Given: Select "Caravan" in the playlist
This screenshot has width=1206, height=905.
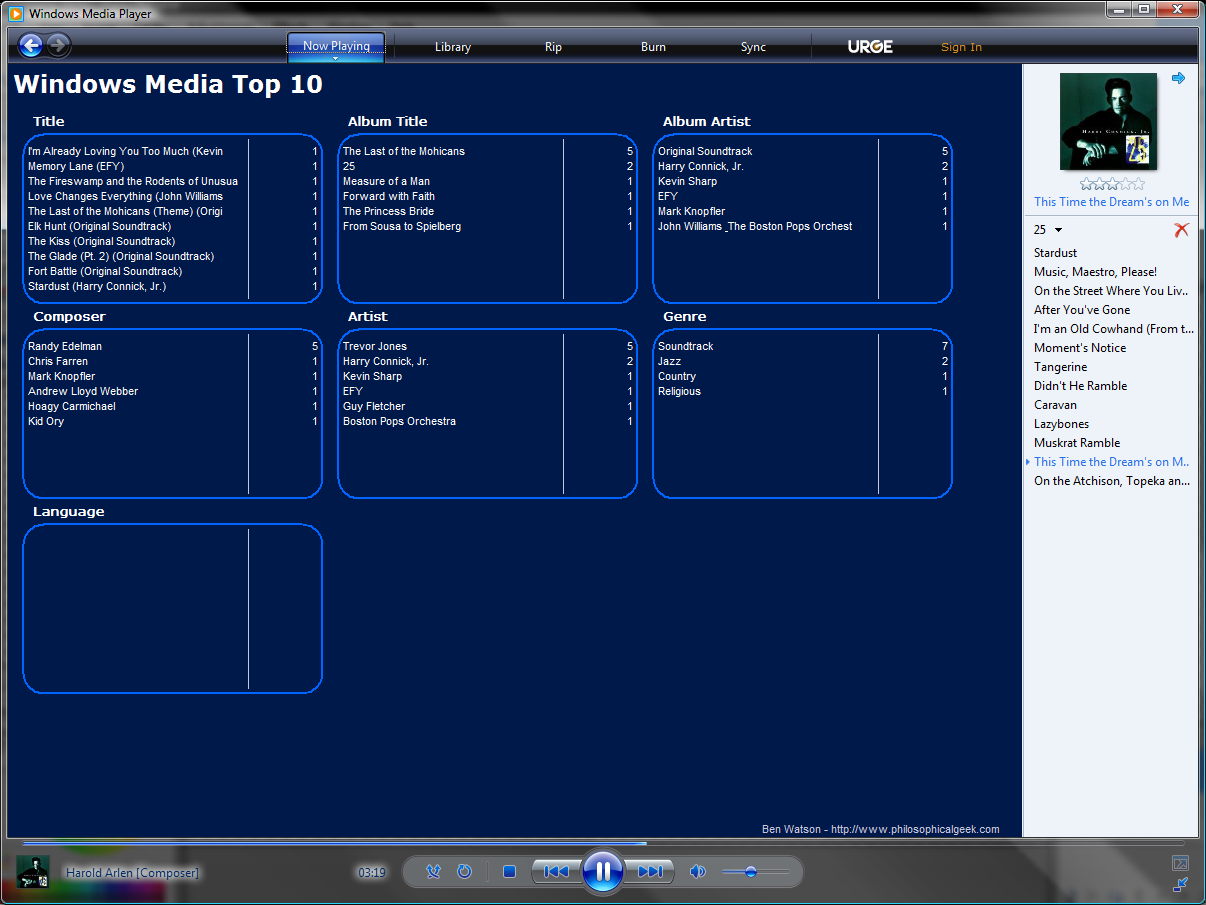Looking at the screenshot, I should point(1056,405).
